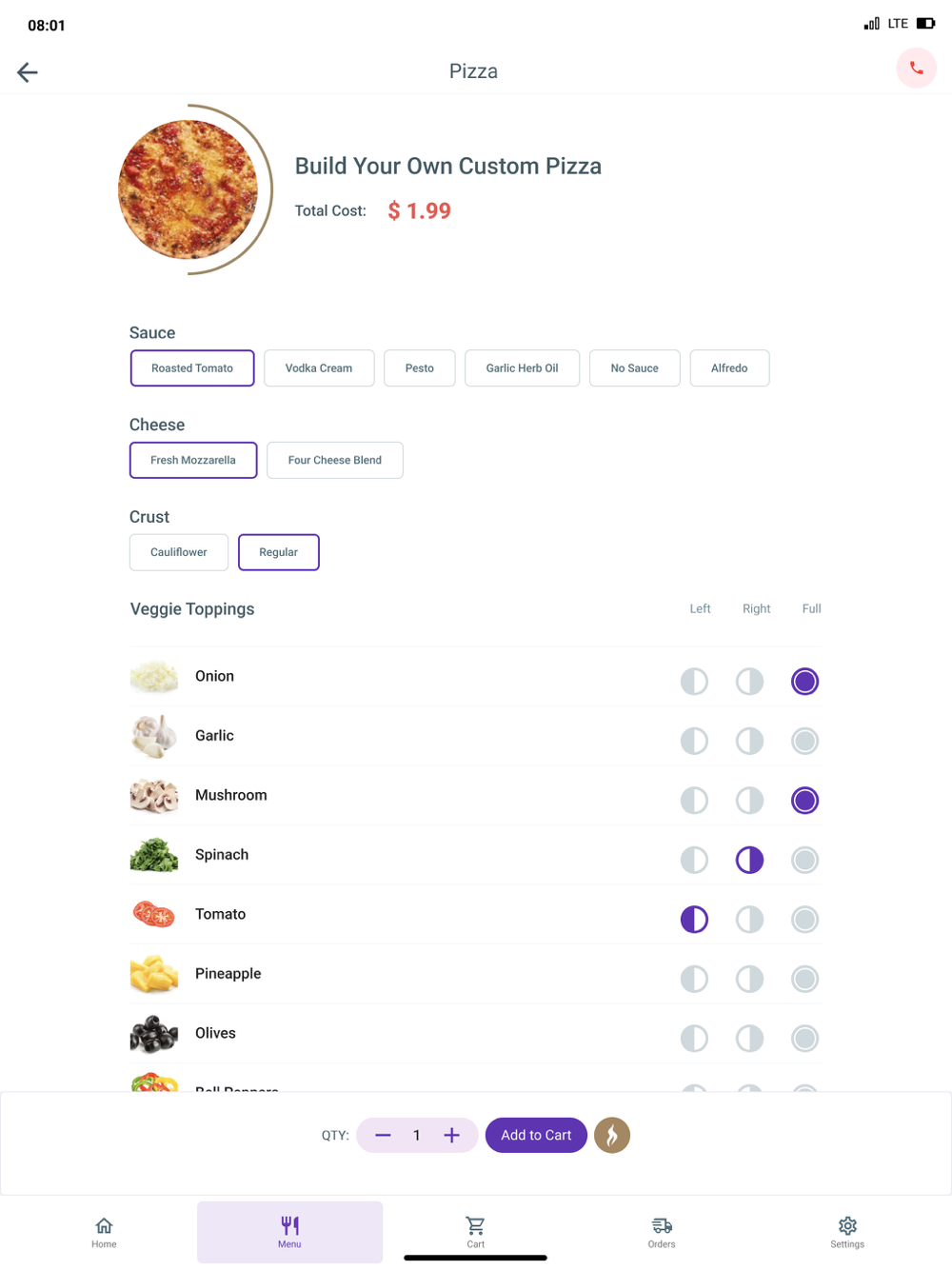The width and height of the screenshot is (952, 1270).
Task: Tap the pizza preview image
Action: tap(188, 189)
